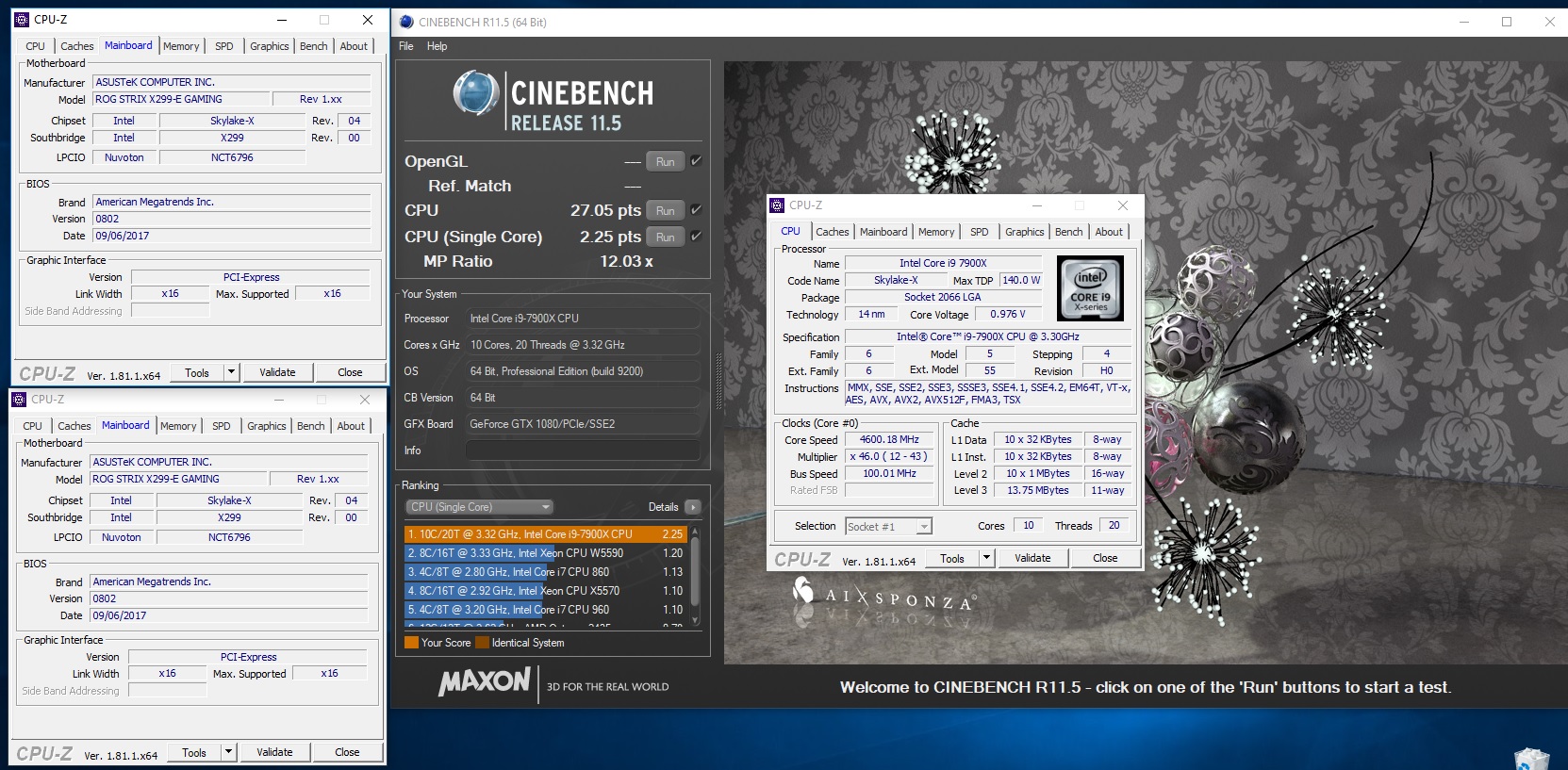Click the Intel Core i9 X-series badge
This screenshot has width=1568, height=770.
1090,288
